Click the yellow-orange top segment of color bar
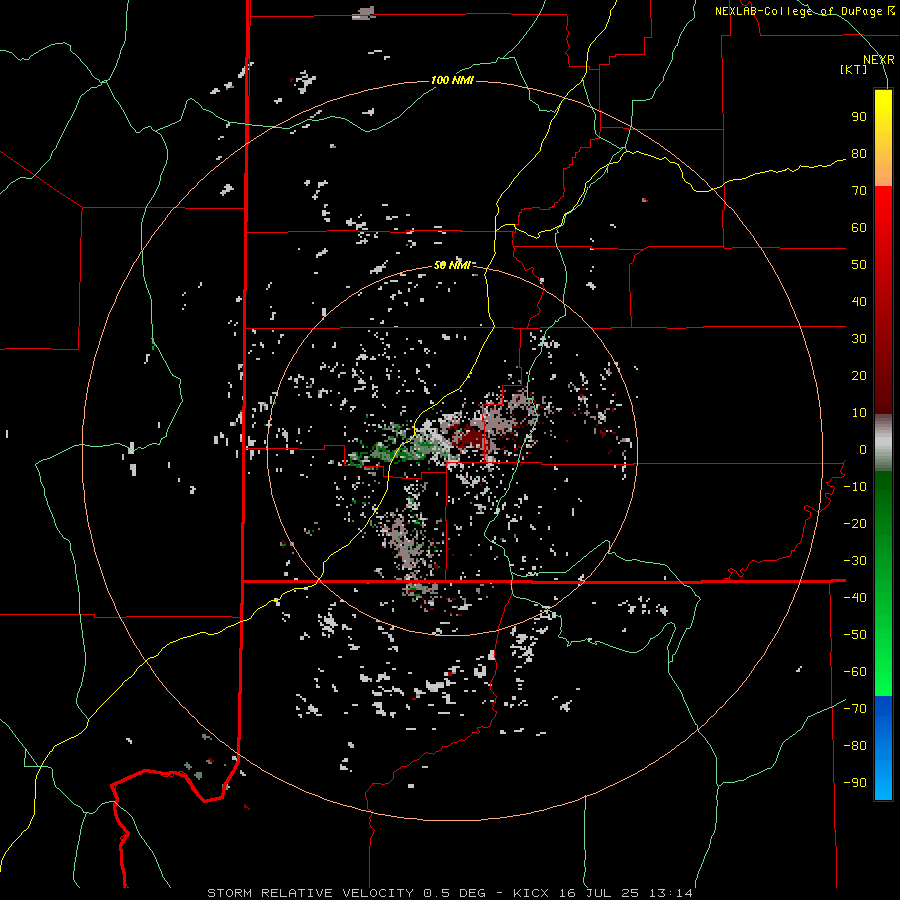The width and height of the screenshot is (900, 900). click(x=883, y=138)
